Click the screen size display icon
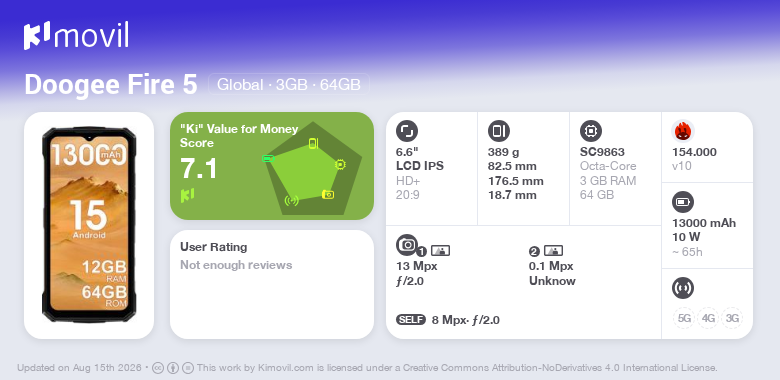Viewport: 780px width, 380px height. [407, 131]
